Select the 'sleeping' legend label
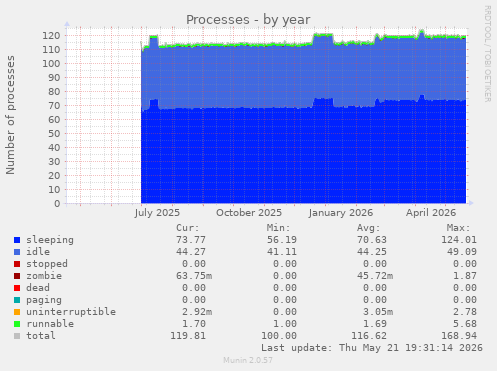 pos(50,240)
